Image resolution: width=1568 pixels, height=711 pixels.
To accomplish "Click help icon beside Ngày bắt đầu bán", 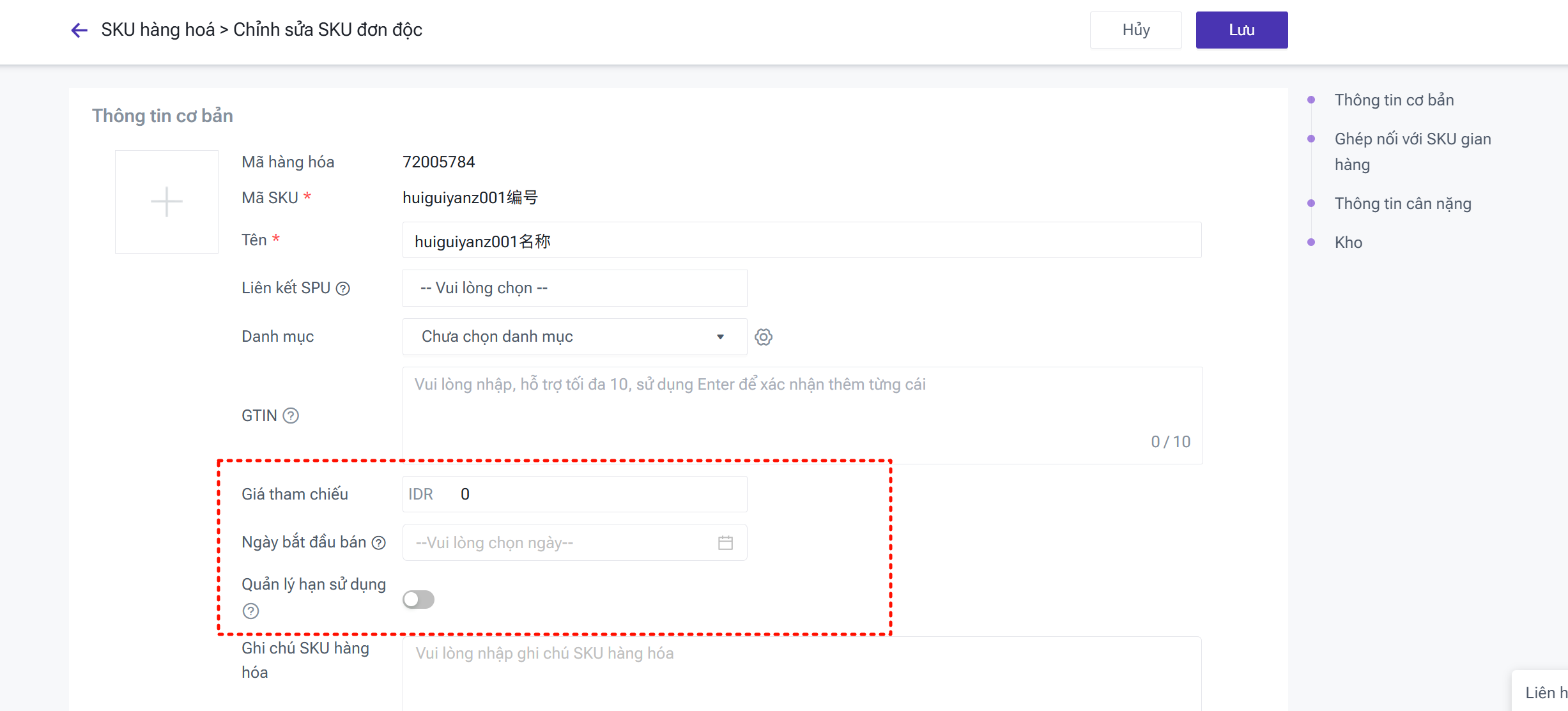I will tap(379, 543).
